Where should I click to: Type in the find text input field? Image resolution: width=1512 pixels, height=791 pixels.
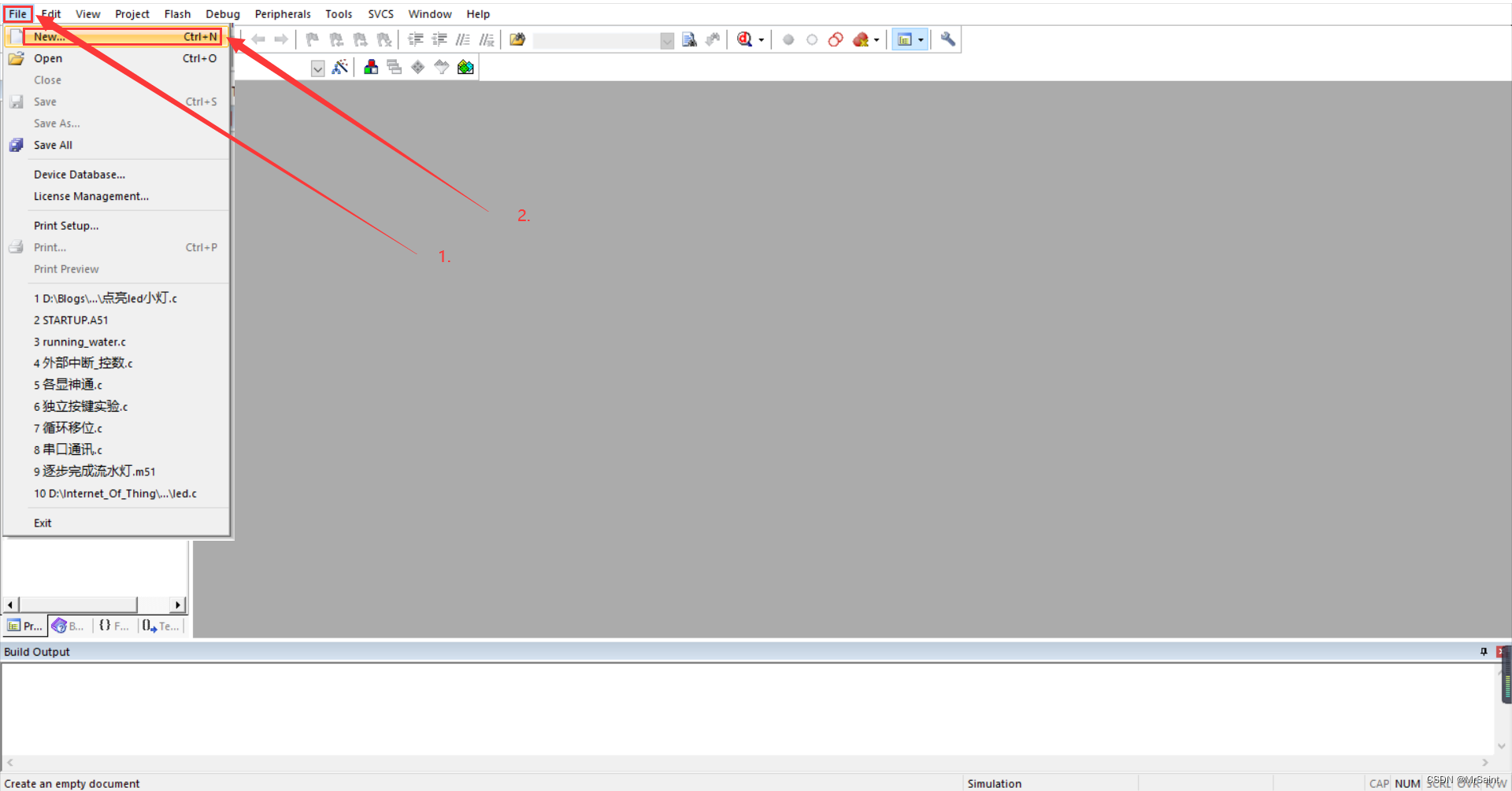(x=596, y=40)
